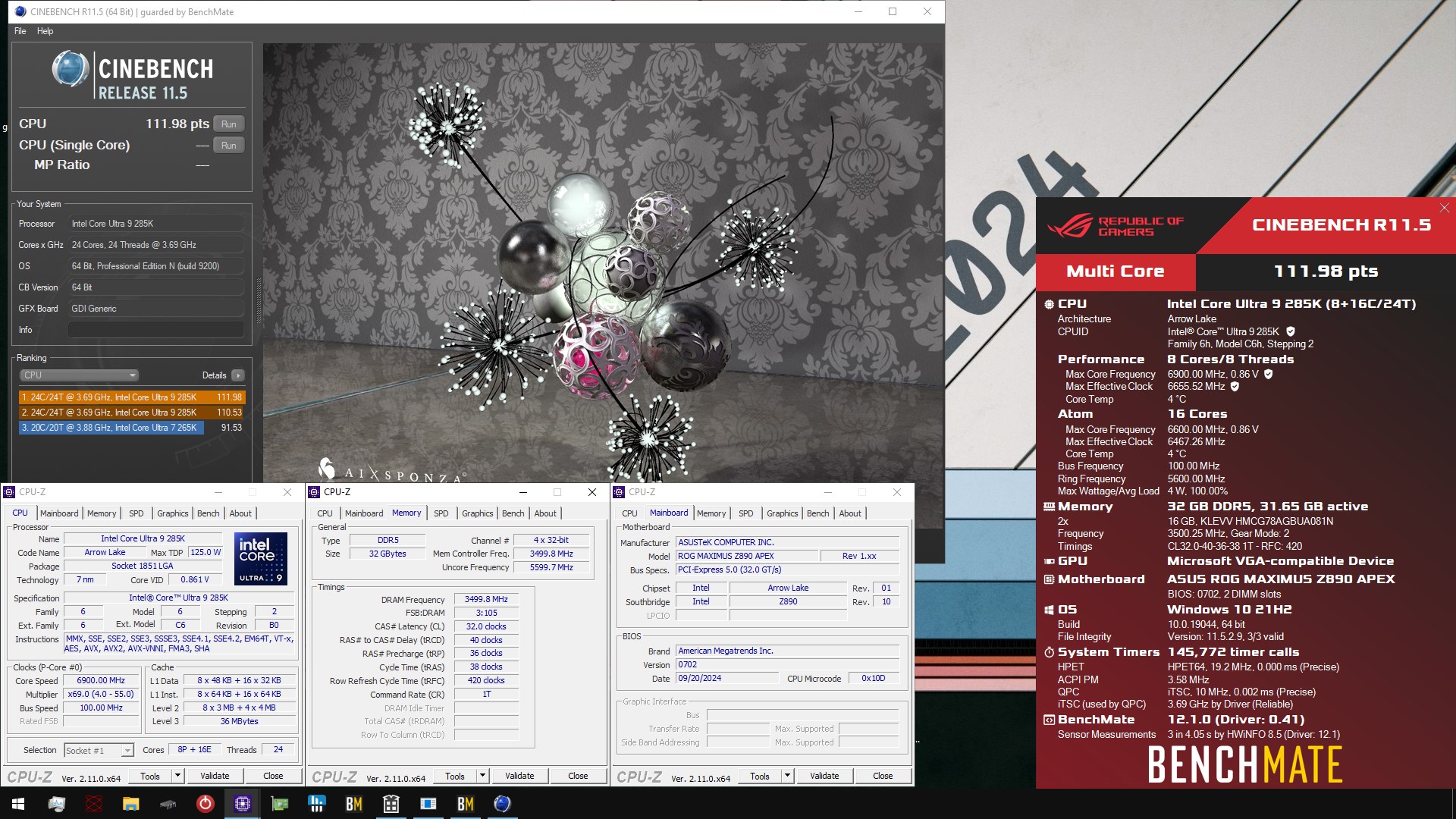Open the Windows Start menu
1456x819 pixels.
click(x=18, y=804)
